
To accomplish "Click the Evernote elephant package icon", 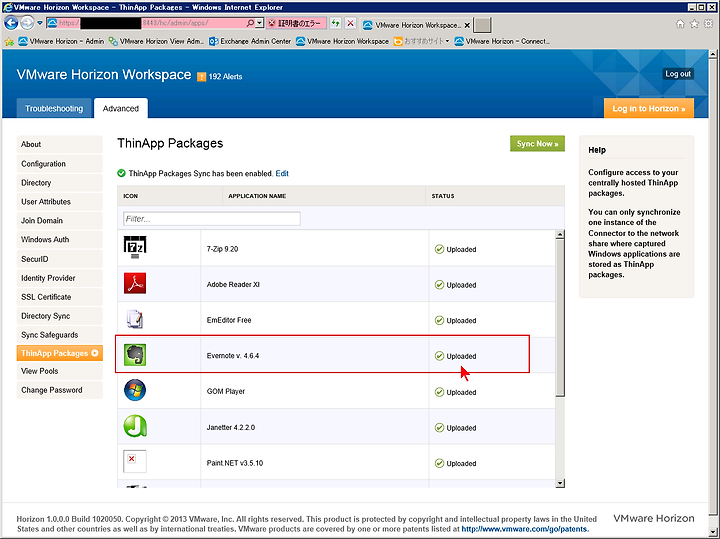I will [x=135, y=355].
